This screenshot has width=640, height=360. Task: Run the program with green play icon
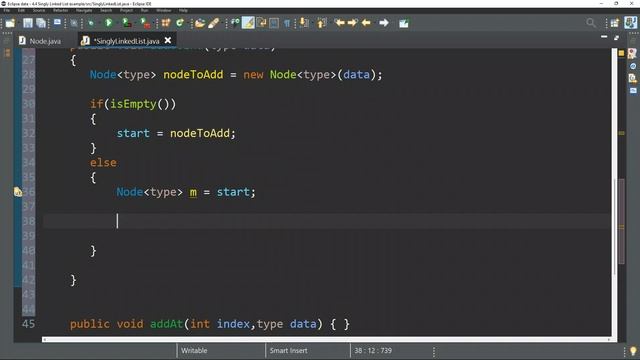tap(109, 23)
